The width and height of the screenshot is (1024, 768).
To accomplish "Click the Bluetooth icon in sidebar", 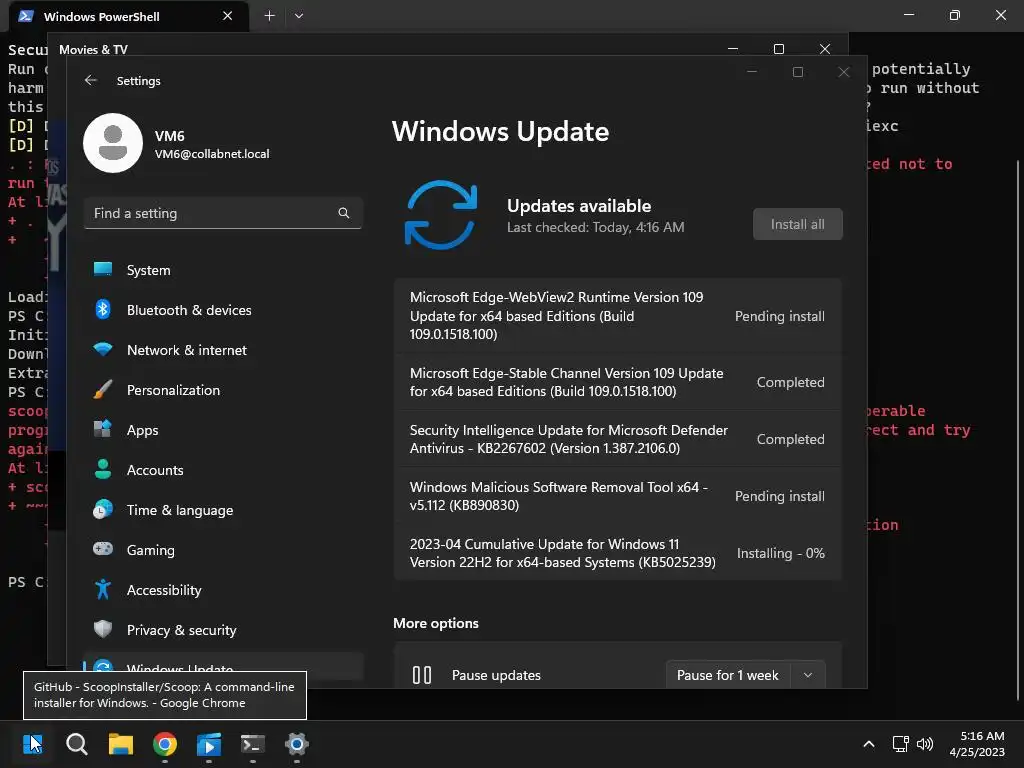I will [103, 309].
